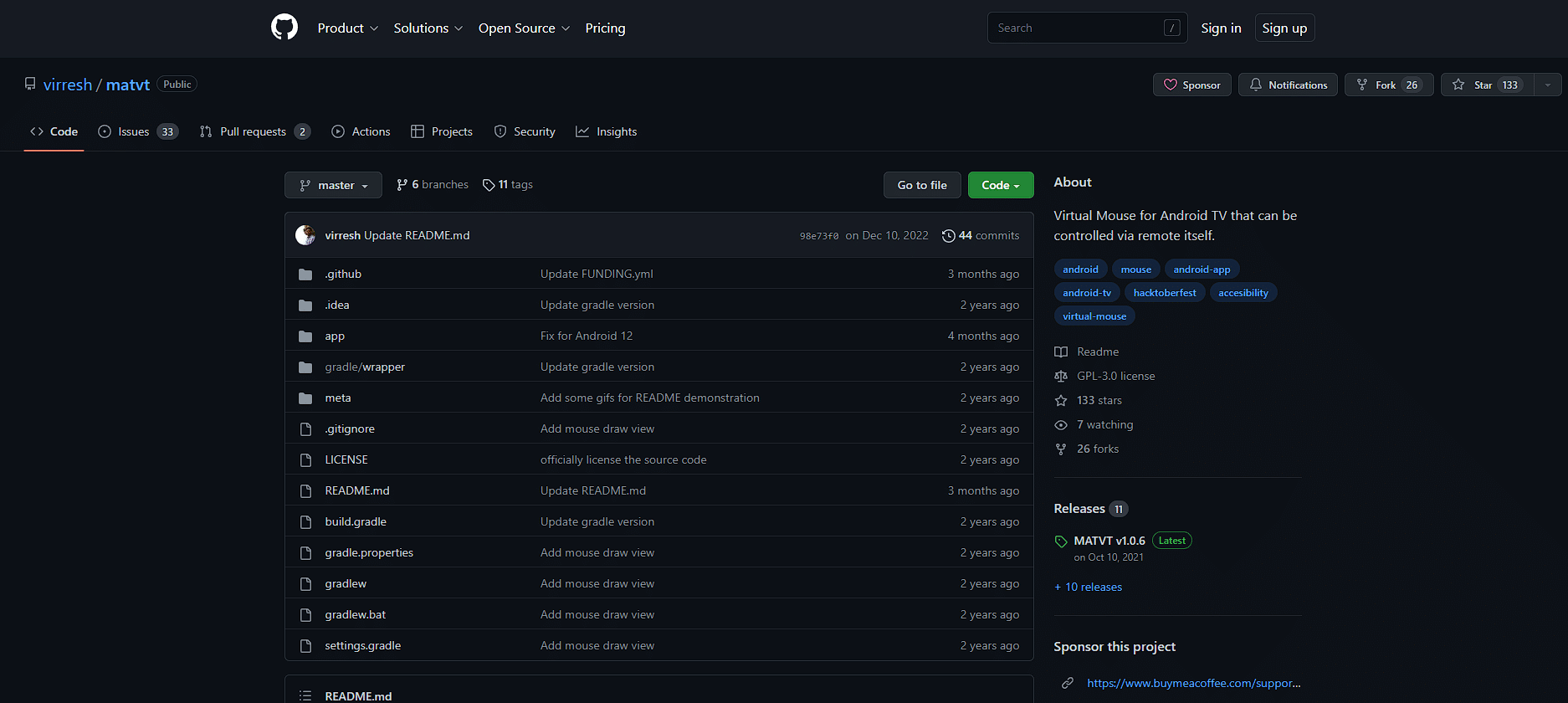Expand the Solutions menu

428,28
